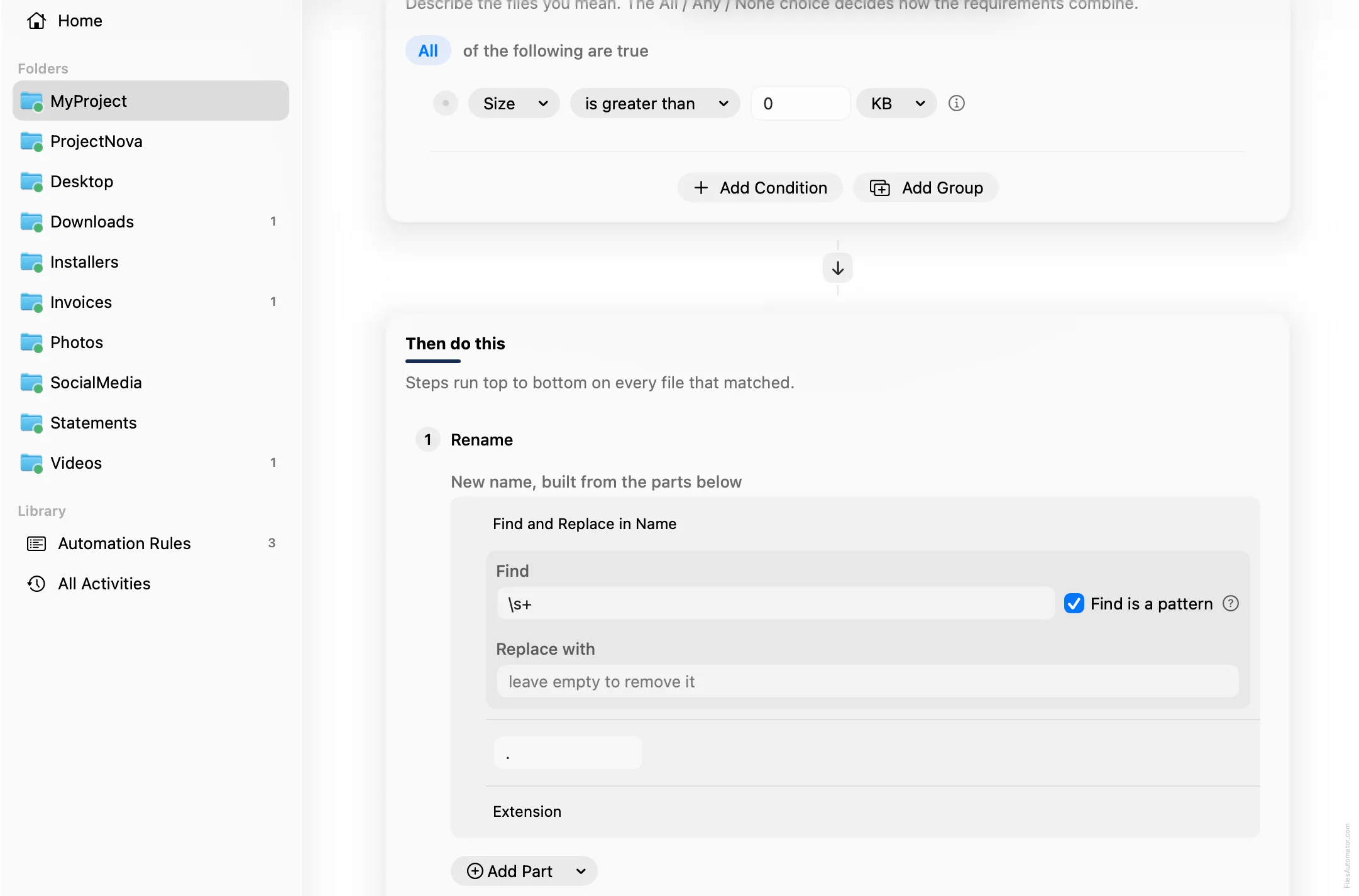Change the All match mode selector
The height and width of the screenshot is (896, 1359).
coord(428,50)
